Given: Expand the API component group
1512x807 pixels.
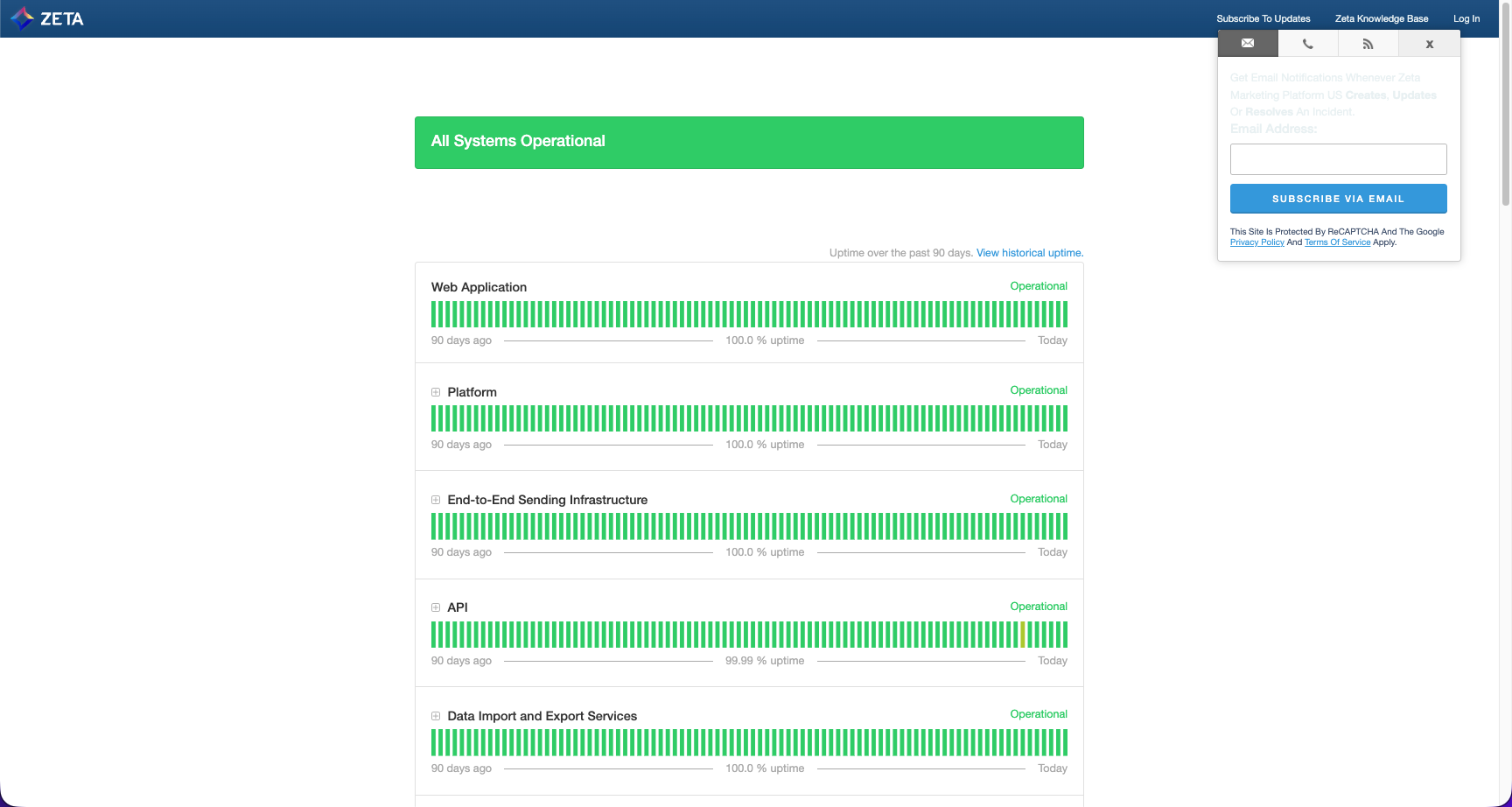Looking at the screenshot, I should (x=436, y=607).
